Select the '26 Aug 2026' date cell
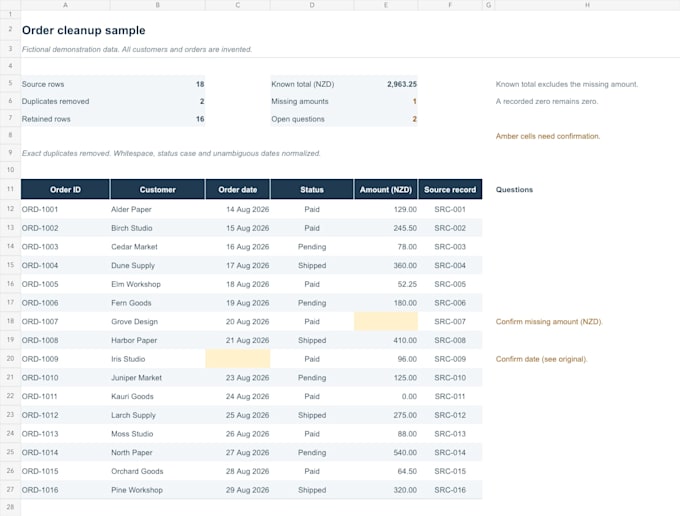680x516 pixels. point(238,433)
